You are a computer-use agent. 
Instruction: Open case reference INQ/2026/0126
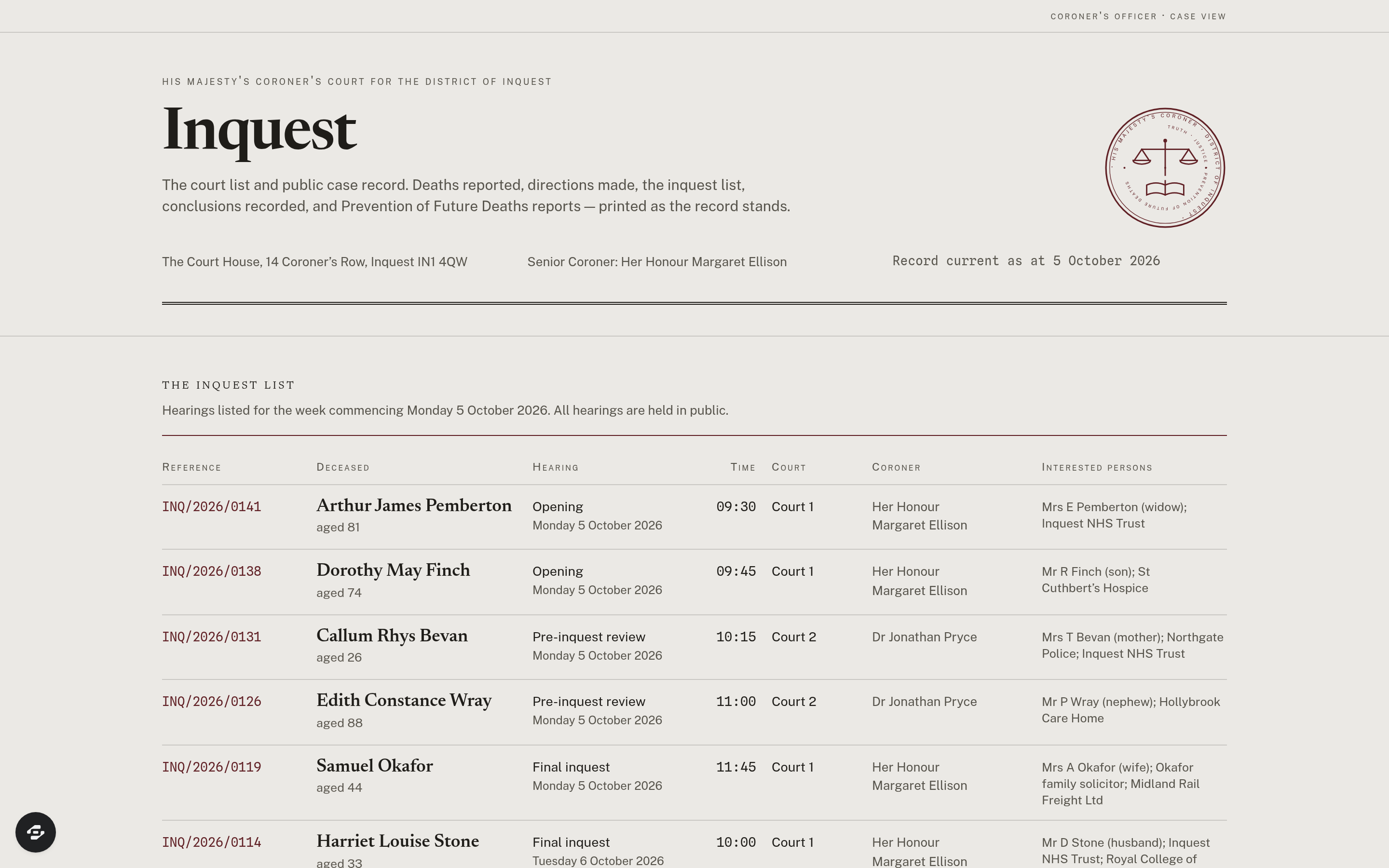coord(211,702)
